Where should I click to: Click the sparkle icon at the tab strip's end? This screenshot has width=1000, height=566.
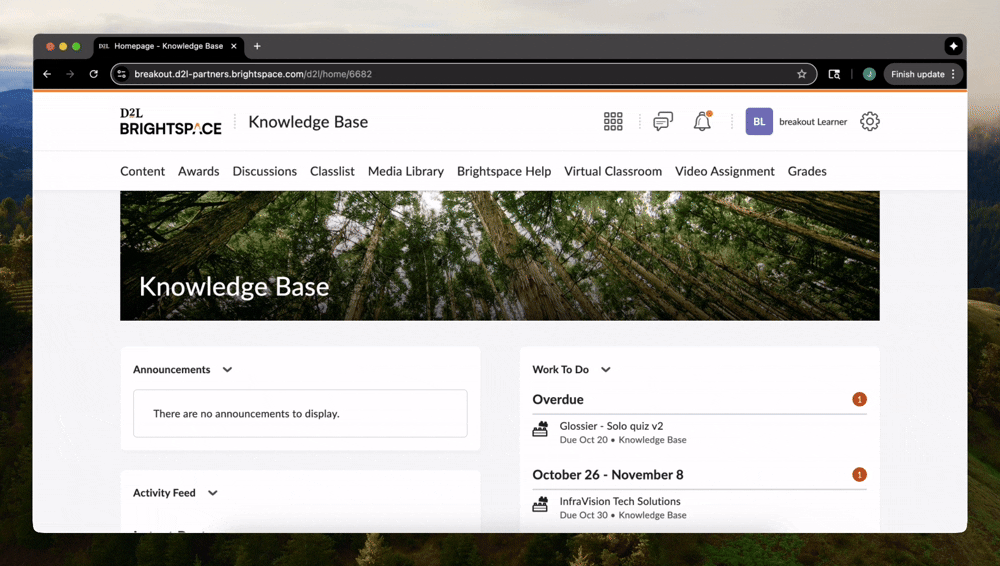953,46
